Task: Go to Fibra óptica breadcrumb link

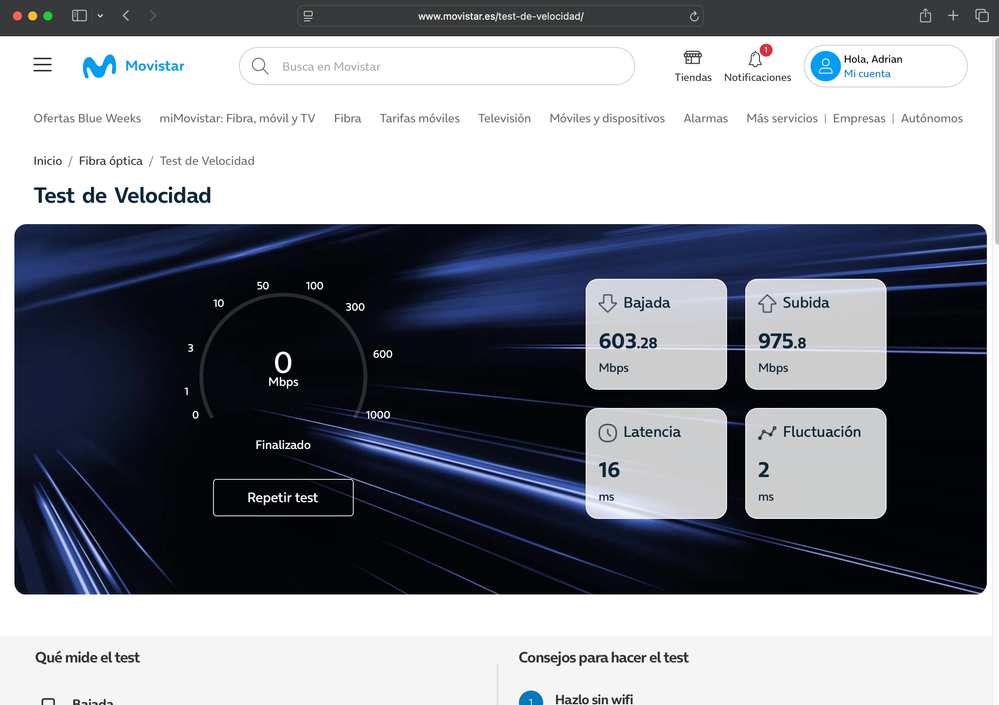Action: tap(113, 160)
